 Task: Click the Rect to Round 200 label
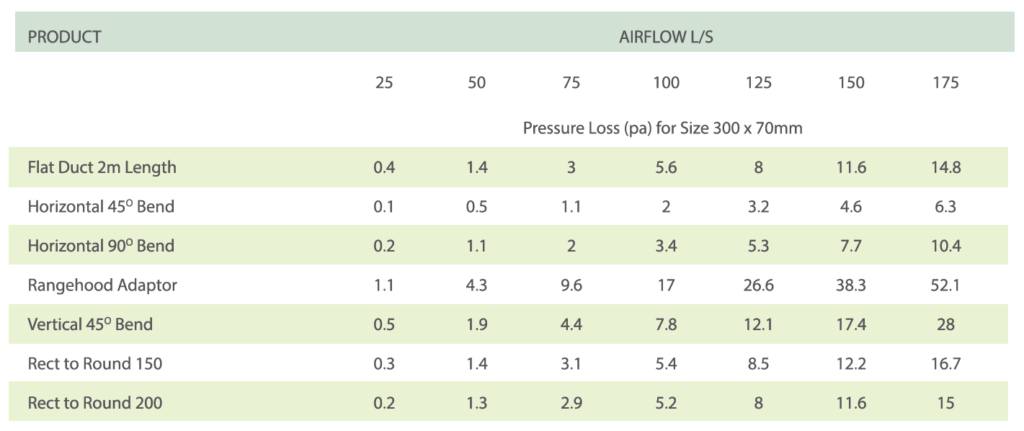pos(95,403)
